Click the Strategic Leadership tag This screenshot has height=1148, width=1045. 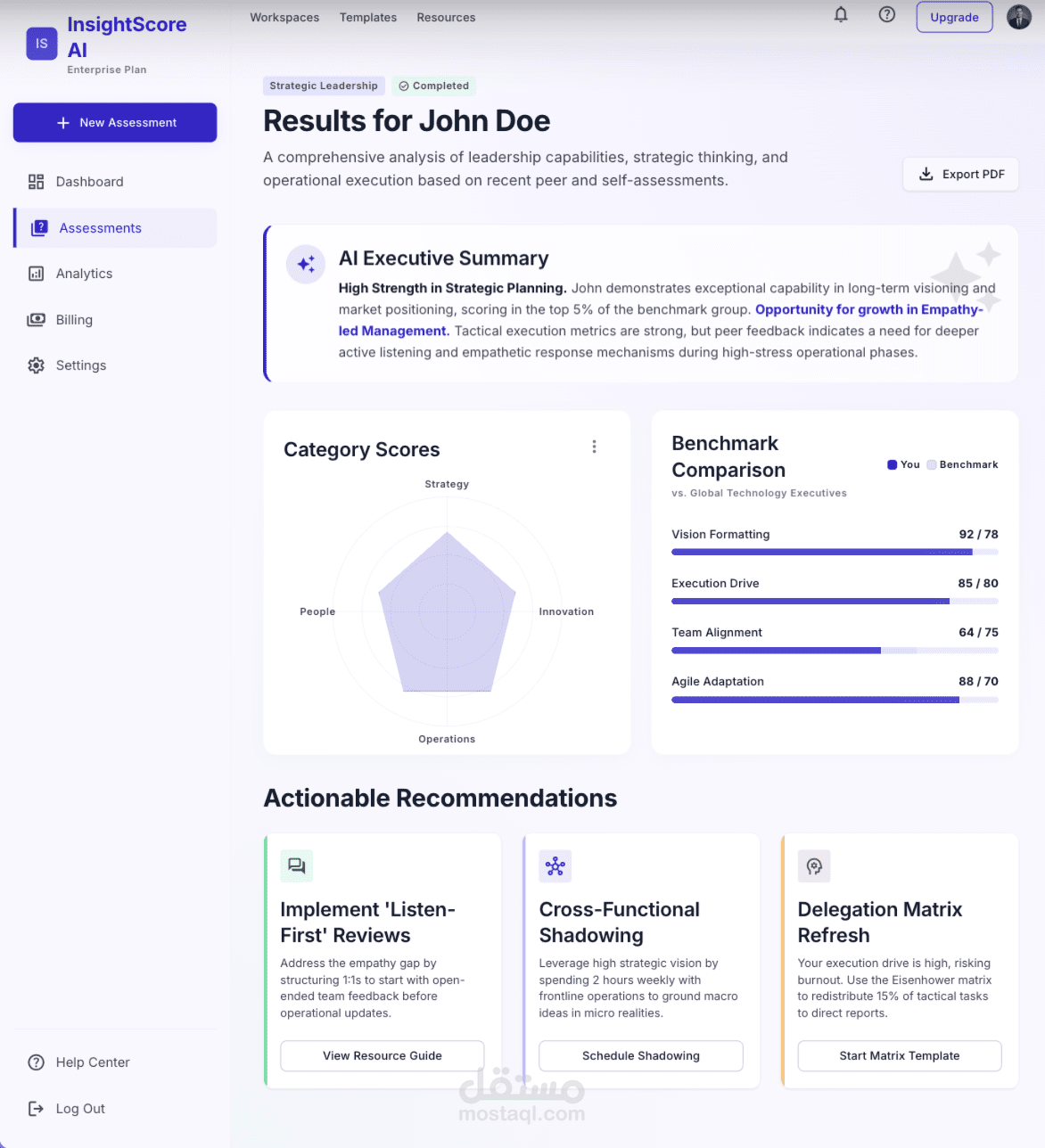(324, 86)
